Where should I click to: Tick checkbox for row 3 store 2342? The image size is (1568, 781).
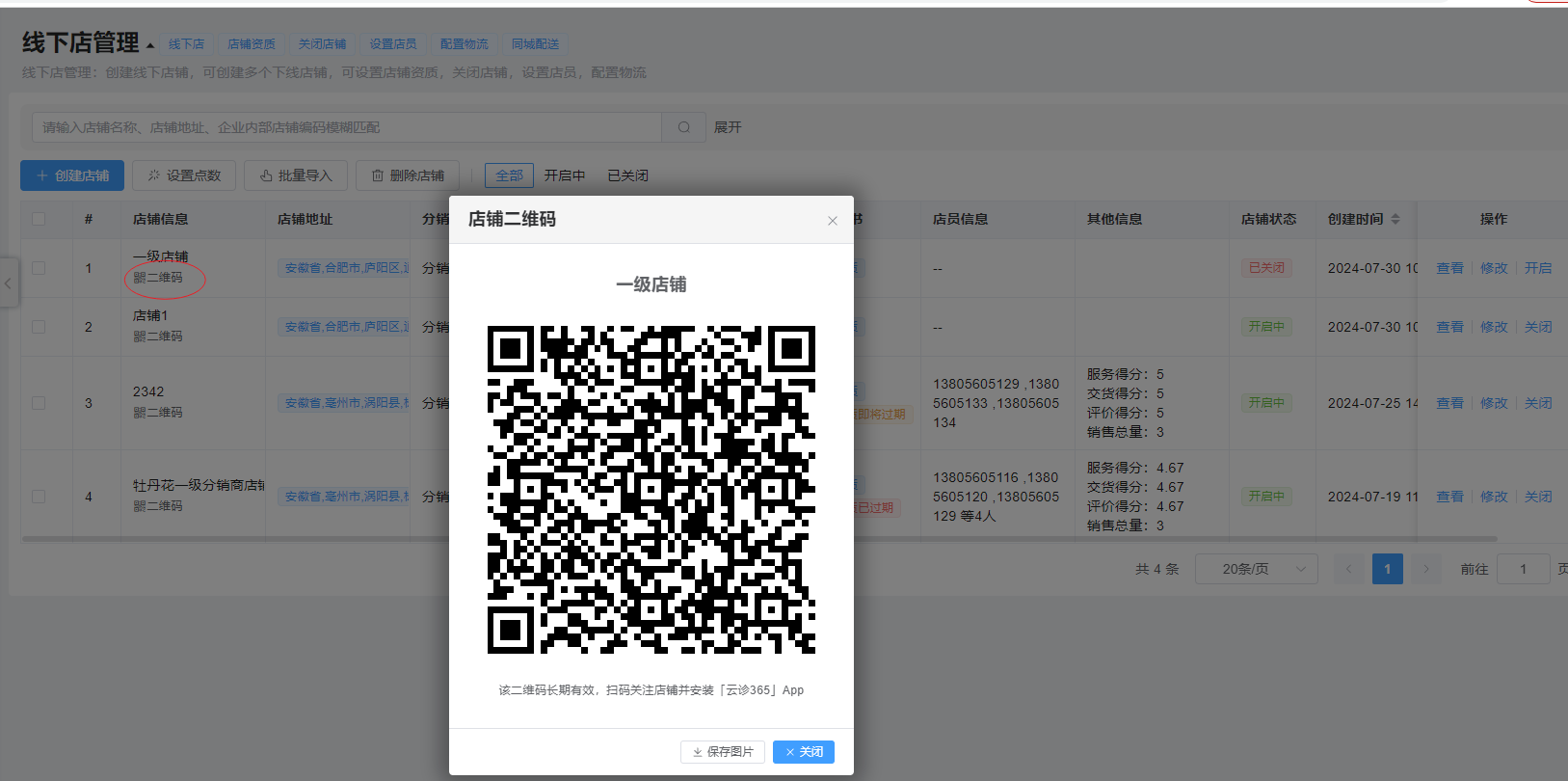point(39,403)
